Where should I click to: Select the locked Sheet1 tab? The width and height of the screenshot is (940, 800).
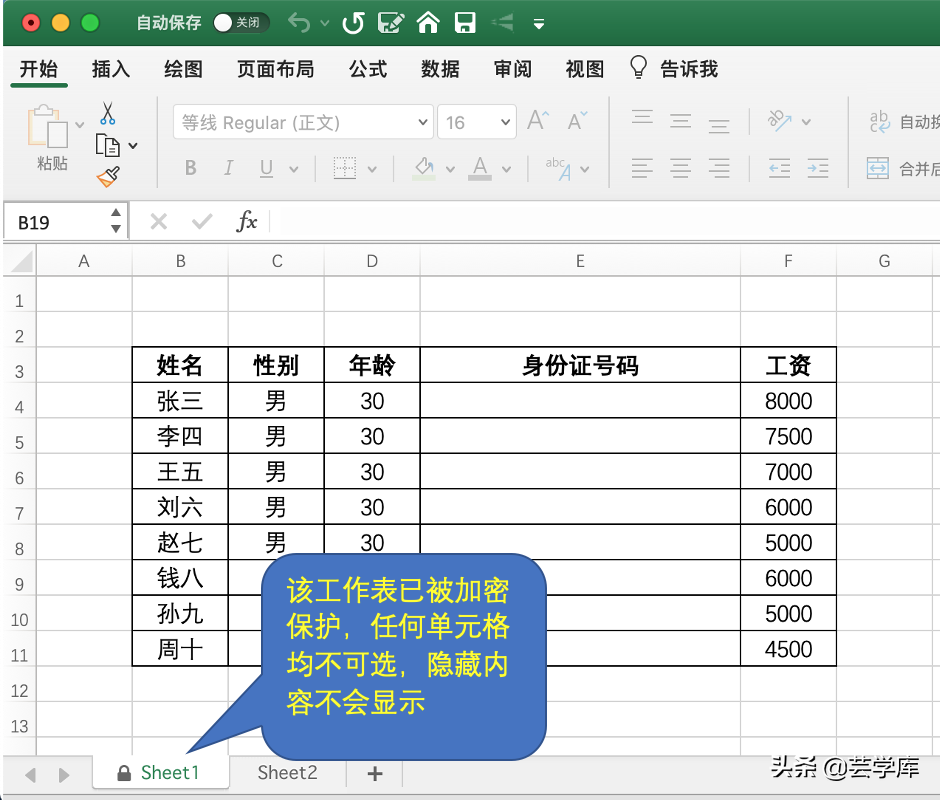[x=161, y=772]
